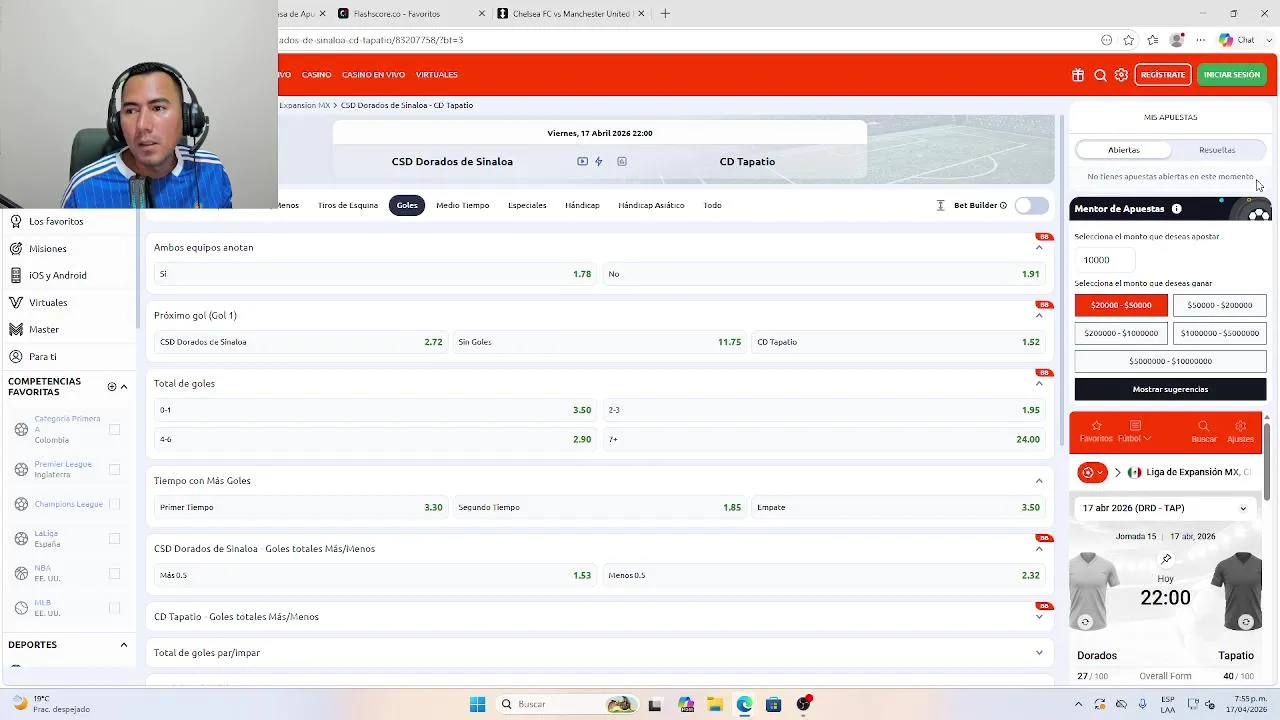Check the NBA EE. UU. checkbox
Image resolution: width=1280 pixels, height=720 pixels.
(114, 573)
